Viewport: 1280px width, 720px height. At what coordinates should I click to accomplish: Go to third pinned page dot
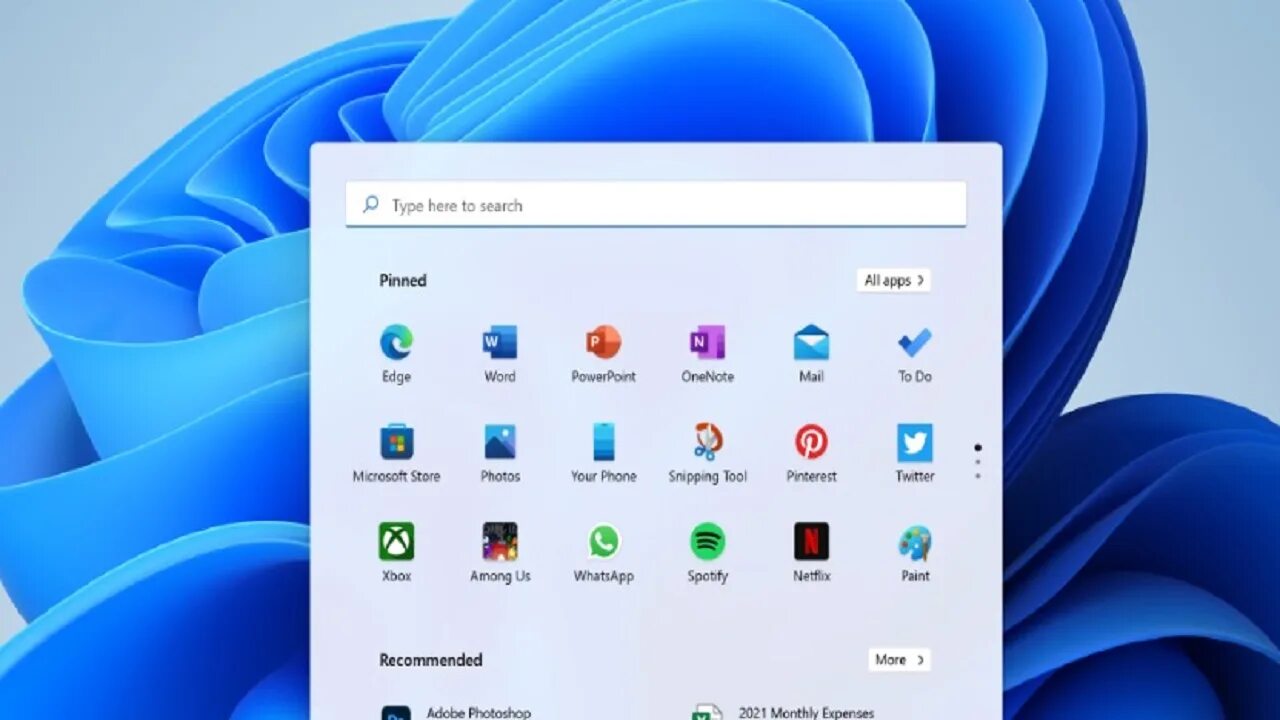pyautogui.click(x=977, y=476)
